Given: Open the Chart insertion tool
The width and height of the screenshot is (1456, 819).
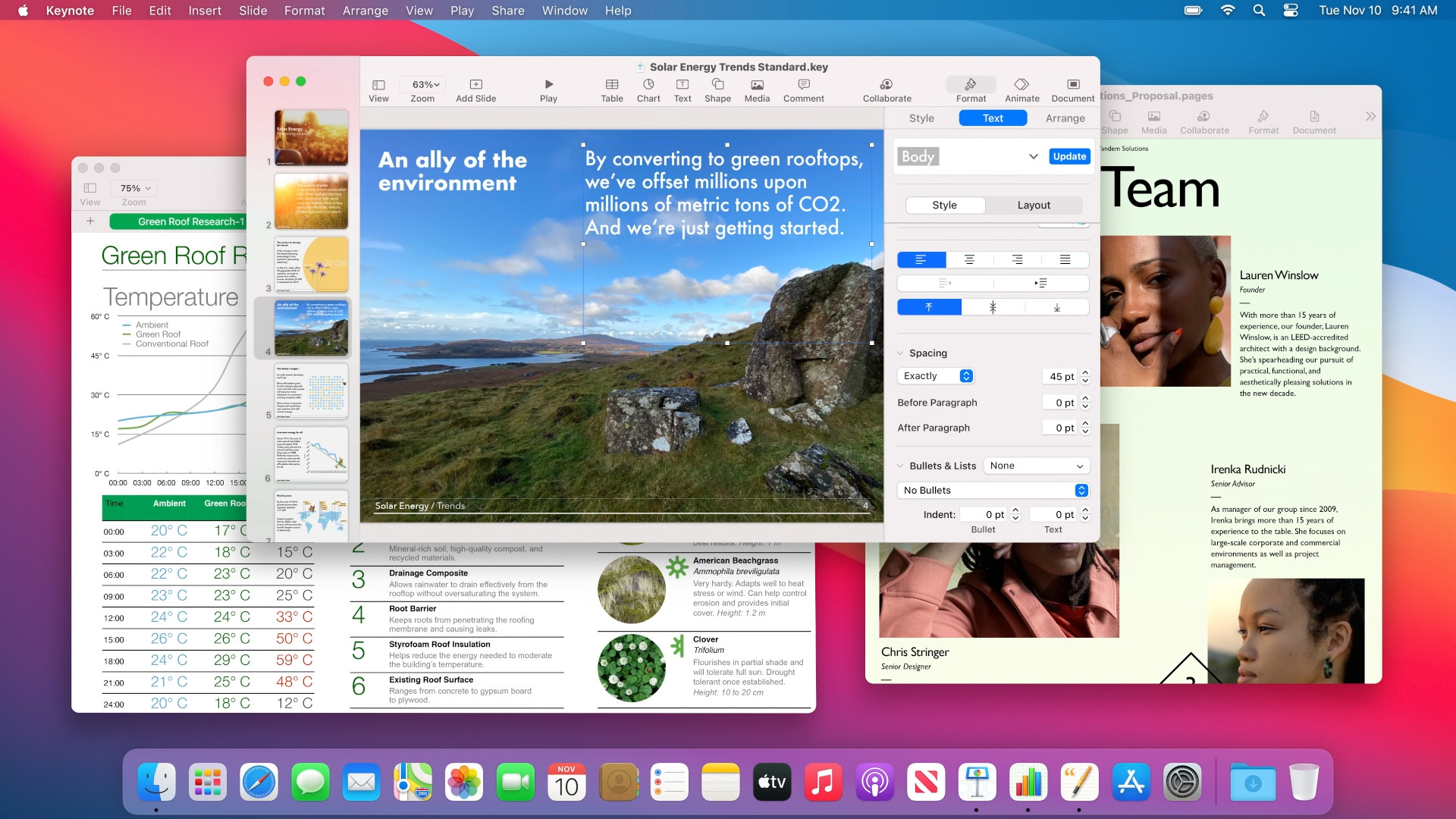Looking at the screenshot, I should (648, 89).
